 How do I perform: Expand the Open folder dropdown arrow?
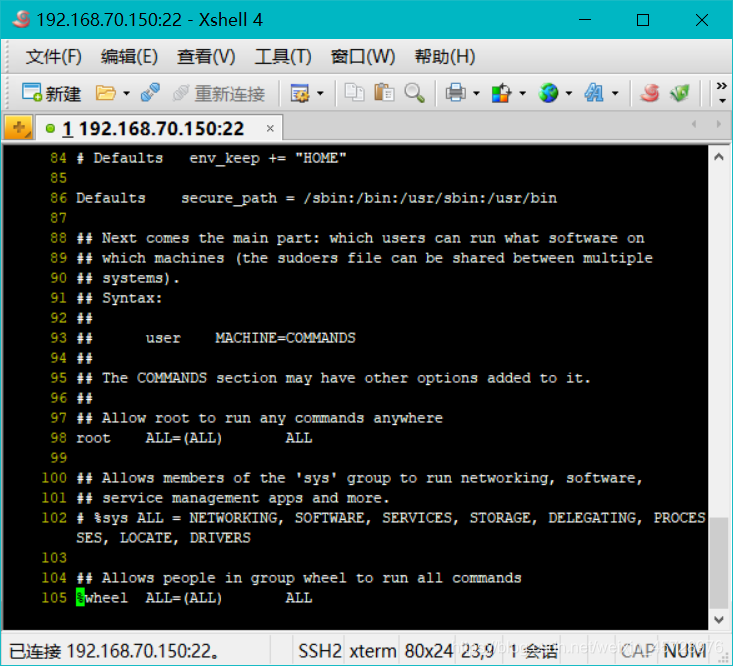pyautogui.click(x=126, y=93)
